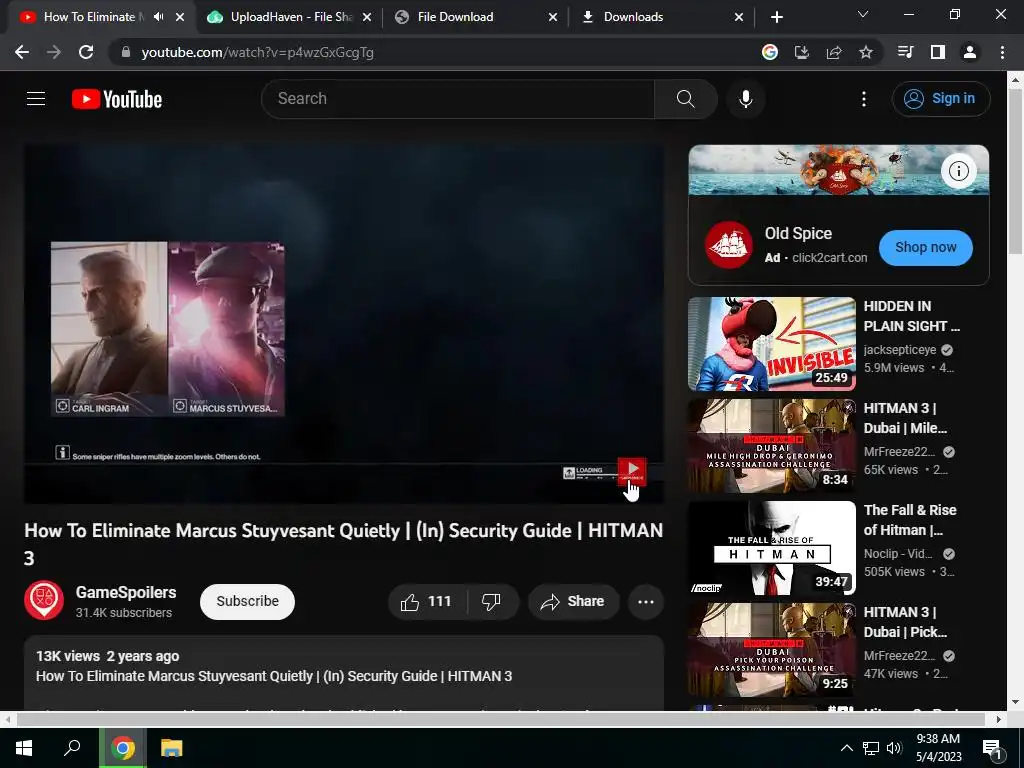Open the ad info icon
Image resolution: width=1024 pixels, height=768 pixels.
click(959, 171)
